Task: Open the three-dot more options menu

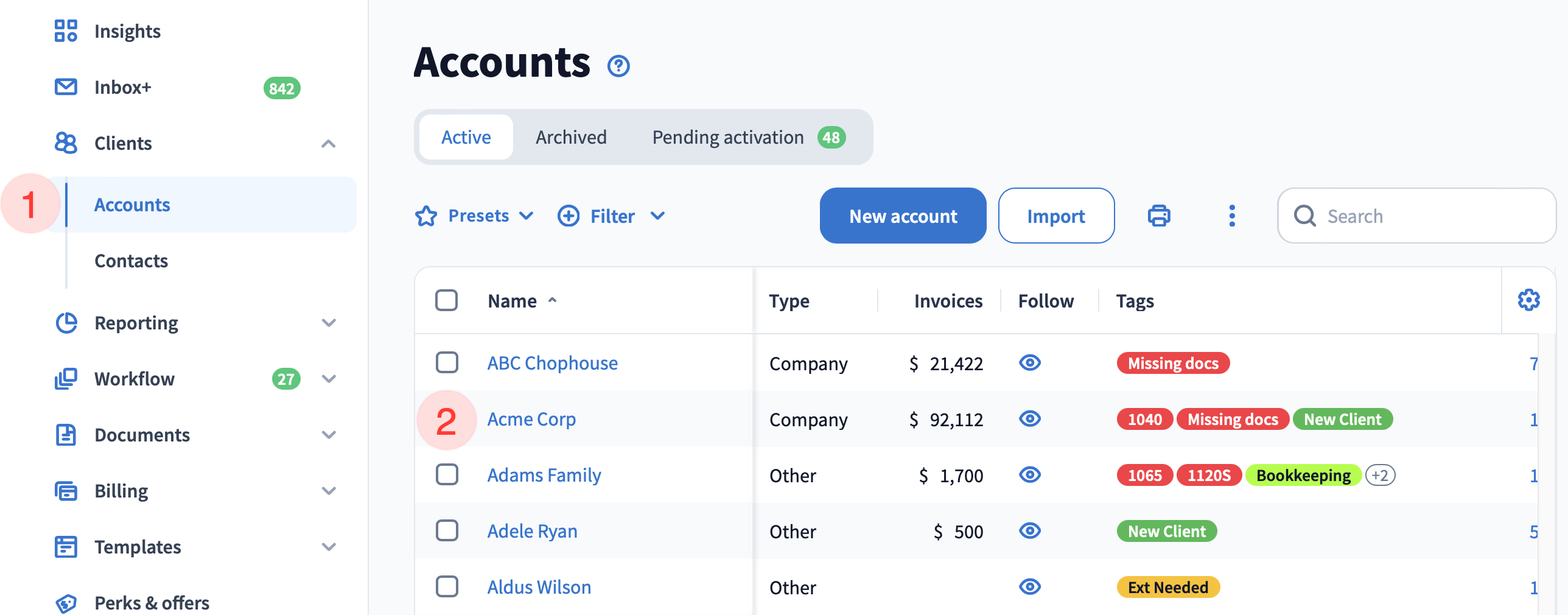Action: tap(1231, 216)
